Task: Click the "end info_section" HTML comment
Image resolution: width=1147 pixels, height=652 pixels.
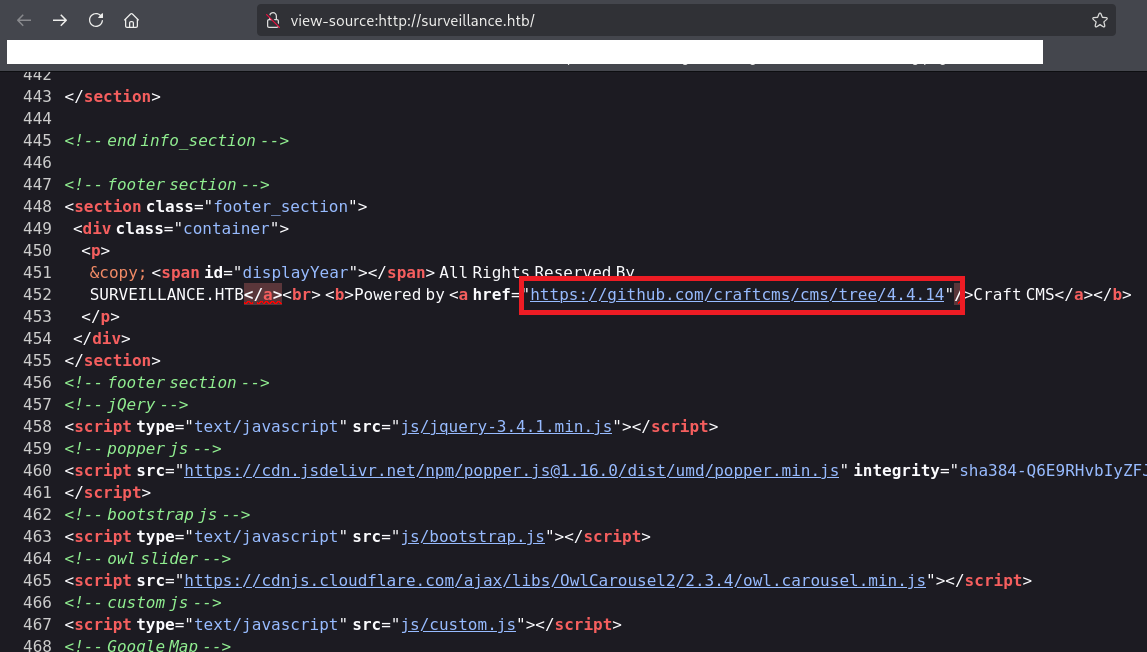Action: (176, 140)
